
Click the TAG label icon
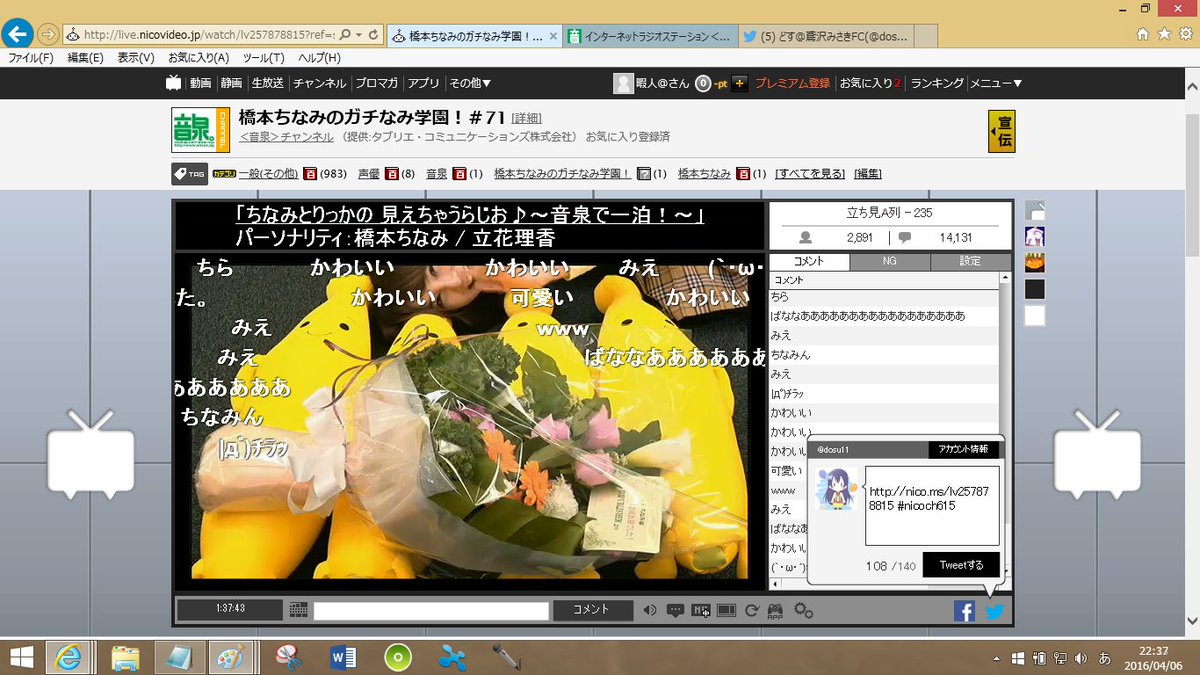click(188, 174)
